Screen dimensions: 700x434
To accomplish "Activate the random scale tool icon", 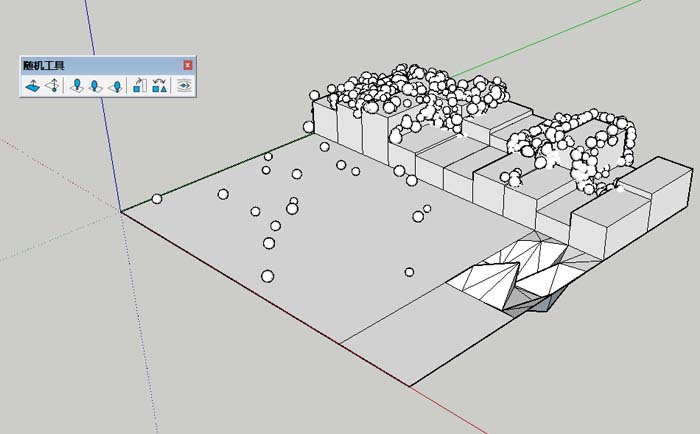I will tap(139, 86).
